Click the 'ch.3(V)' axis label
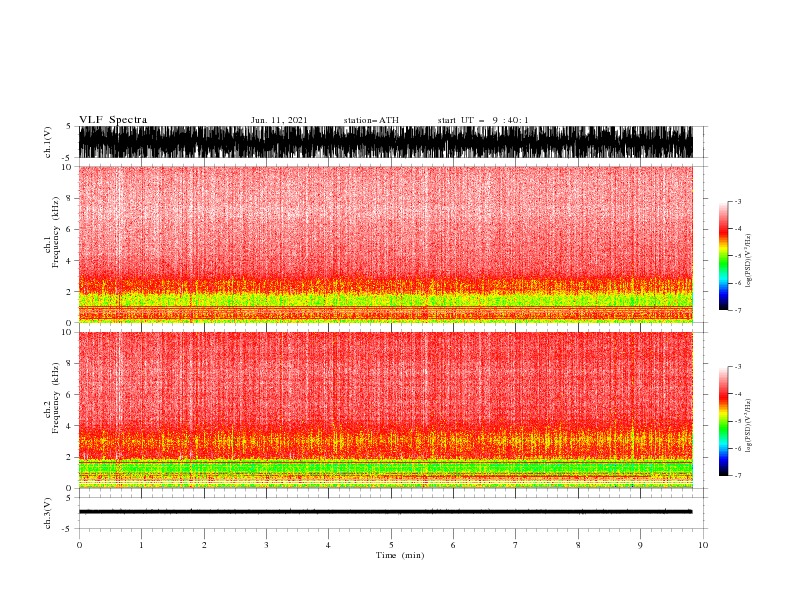This screenshot has width=792, height=612. [48, 513]
